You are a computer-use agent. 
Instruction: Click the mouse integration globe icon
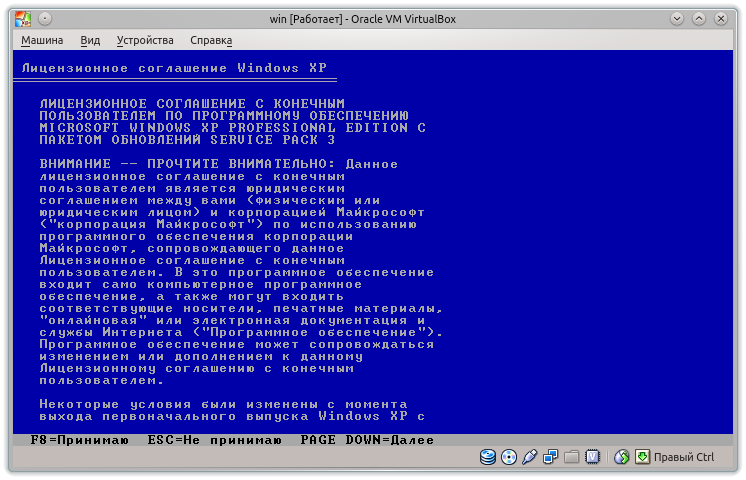coord(621,457)
